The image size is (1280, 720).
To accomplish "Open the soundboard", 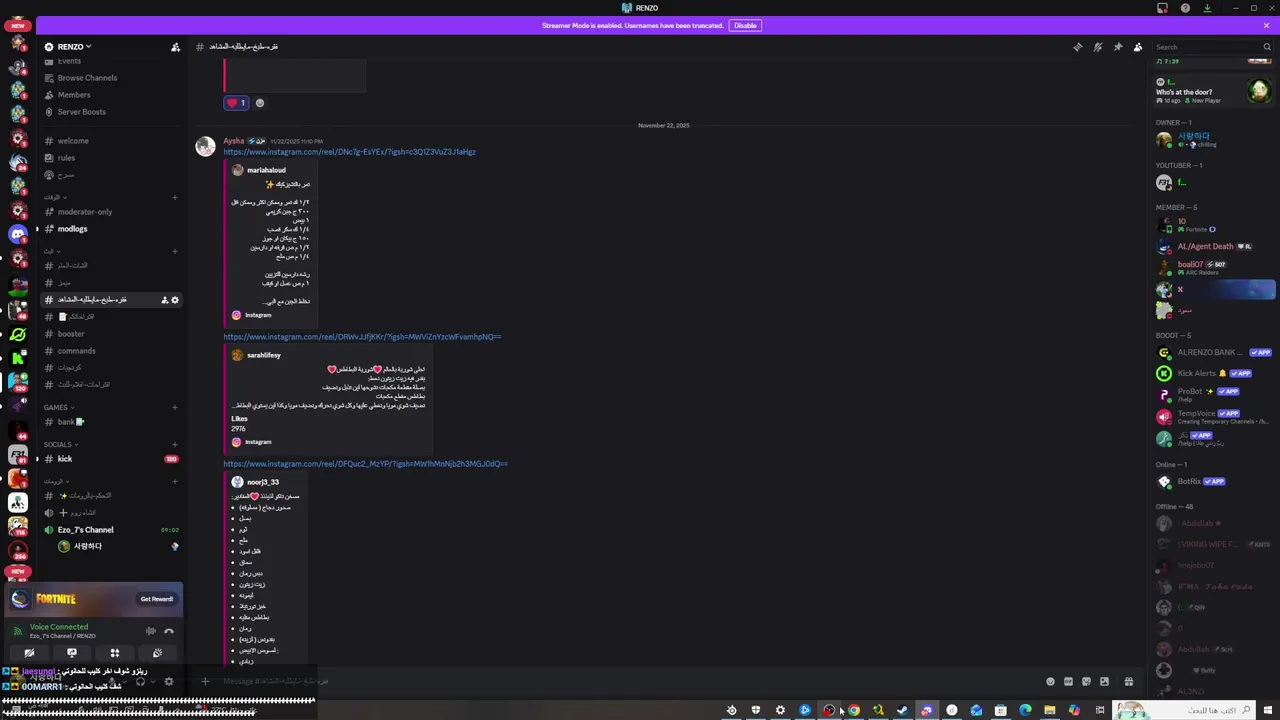I will coord(157,653).
